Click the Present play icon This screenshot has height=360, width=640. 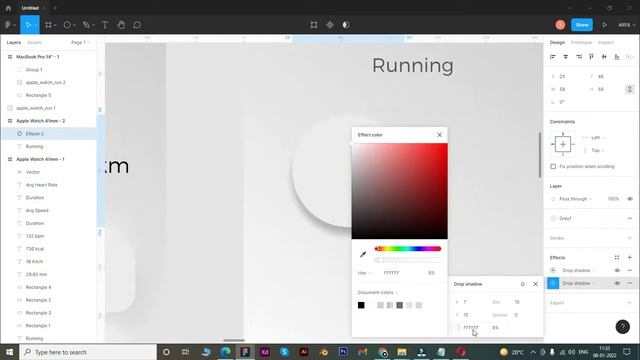[x=604, y=25]
